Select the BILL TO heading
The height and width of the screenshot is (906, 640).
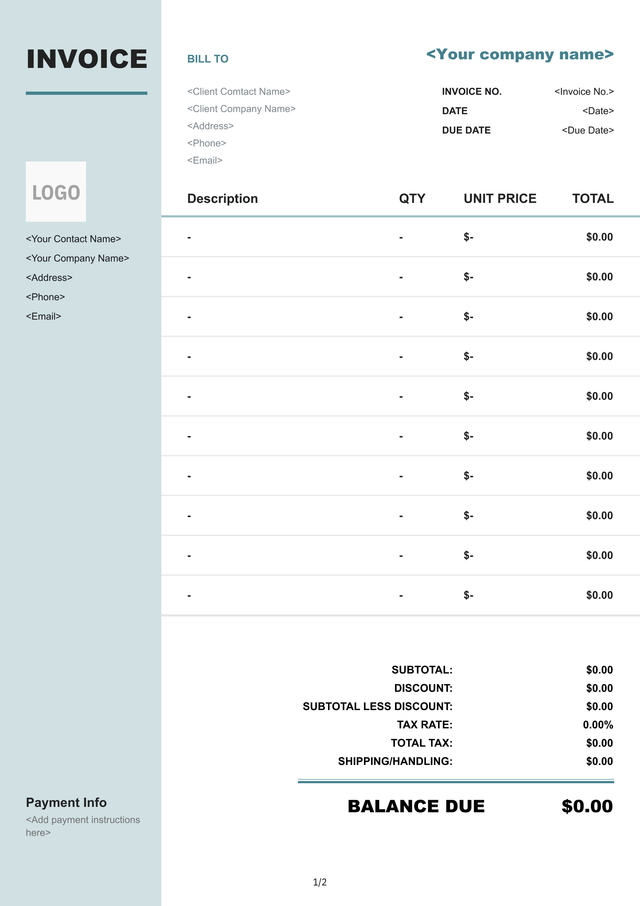(208, 59)
